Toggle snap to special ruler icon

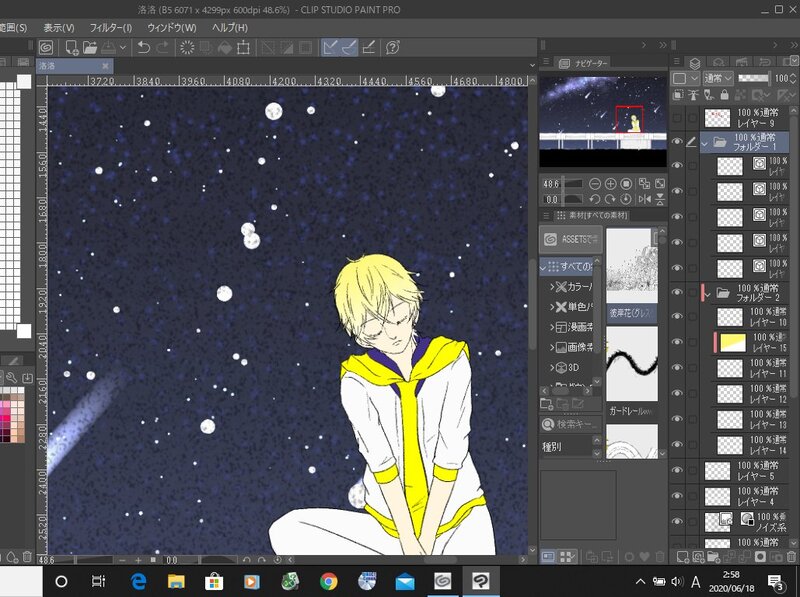click(349, 48)
